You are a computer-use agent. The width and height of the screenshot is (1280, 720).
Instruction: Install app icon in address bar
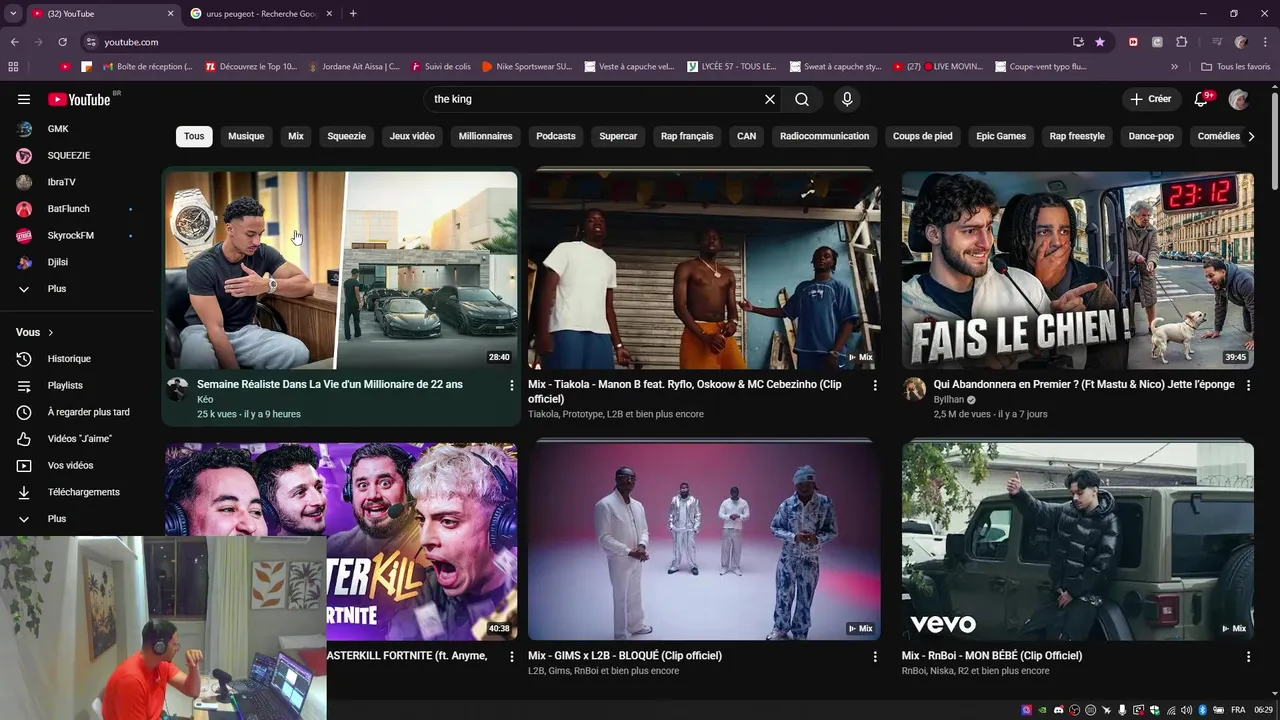[1078, 42]
